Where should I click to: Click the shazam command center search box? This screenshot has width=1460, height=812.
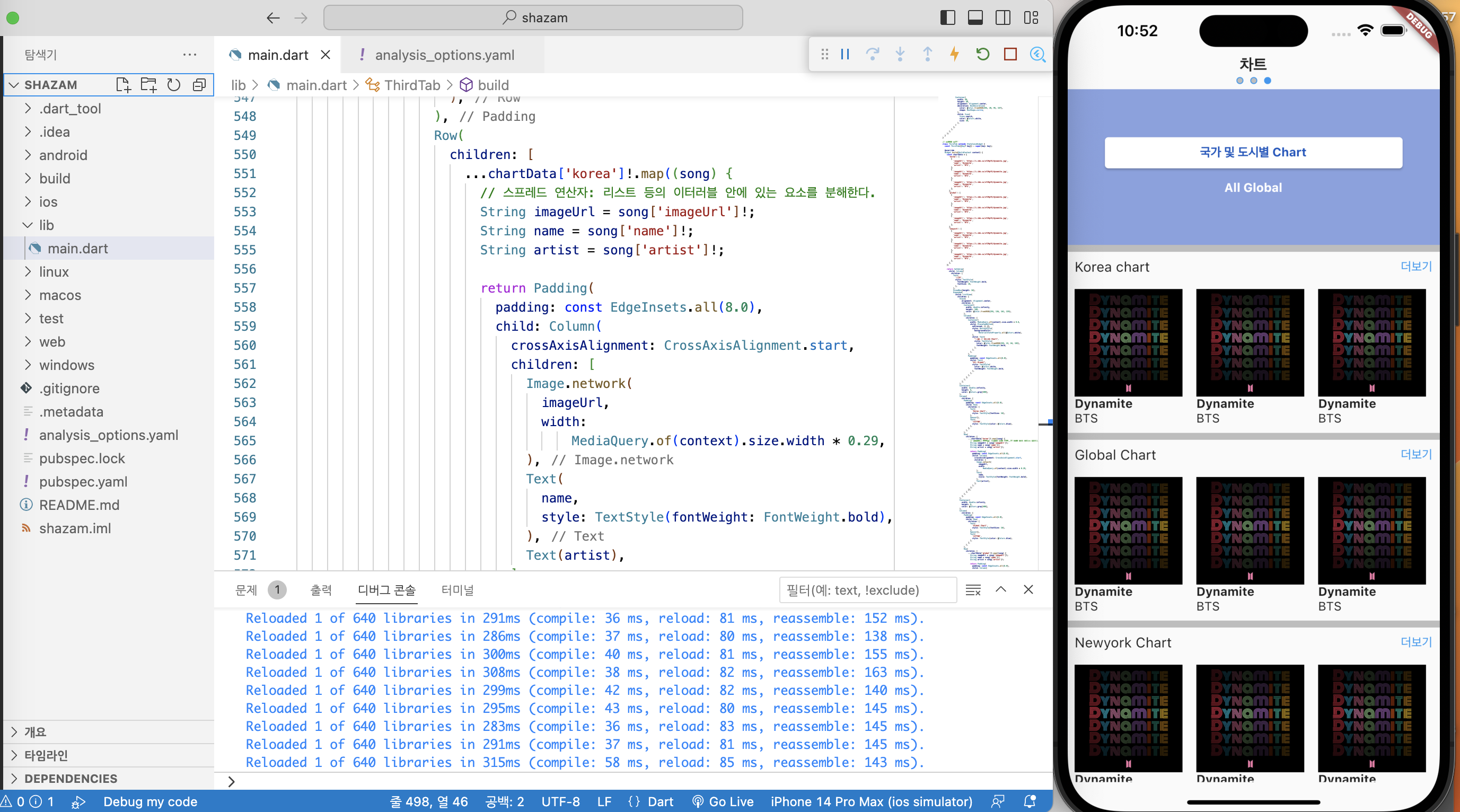533,17
